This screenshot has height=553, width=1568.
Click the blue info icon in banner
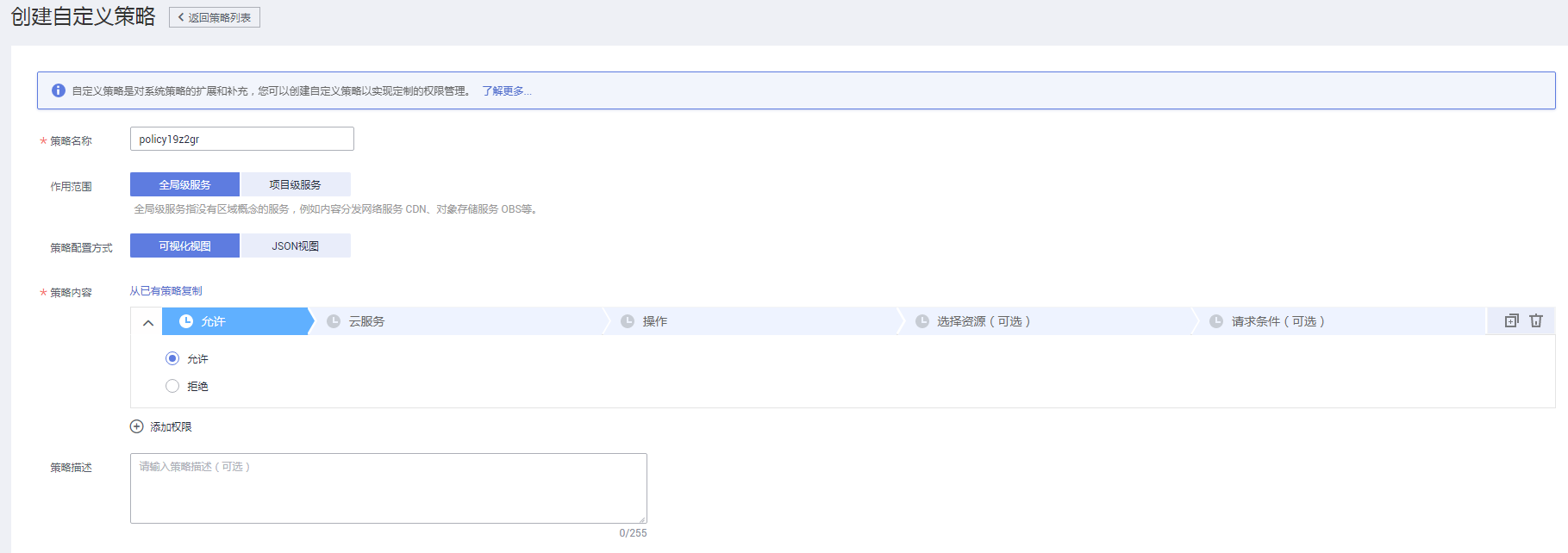(59, 90)
